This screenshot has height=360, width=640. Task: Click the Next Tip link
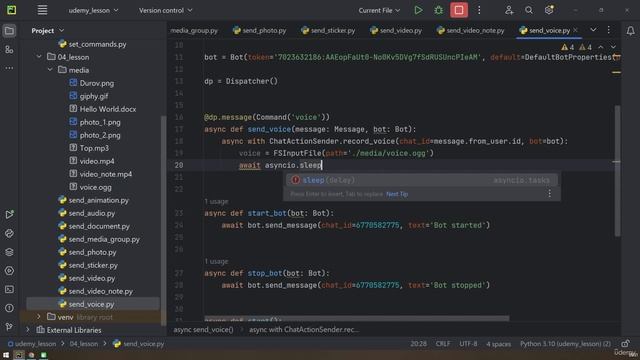coord(397,194)
